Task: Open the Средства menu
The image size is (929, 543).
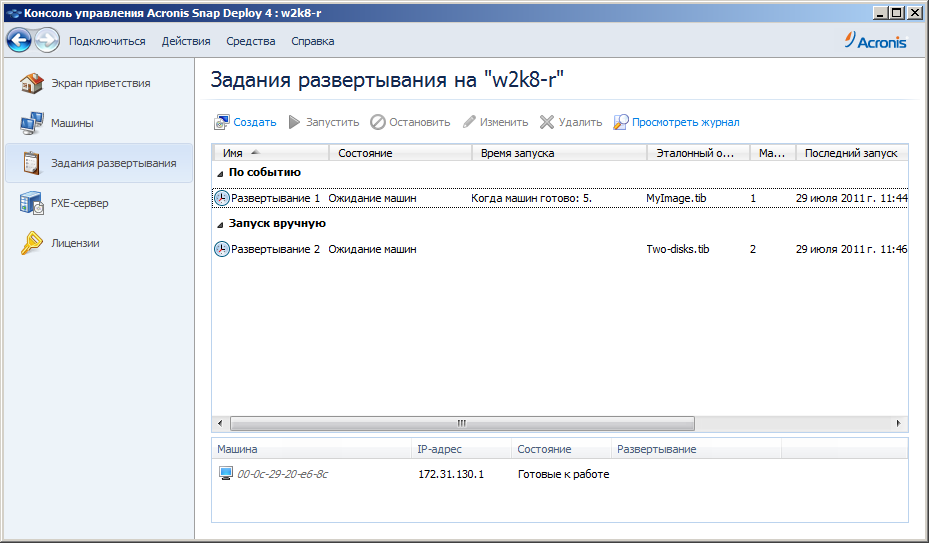Action: click(251, 41)
